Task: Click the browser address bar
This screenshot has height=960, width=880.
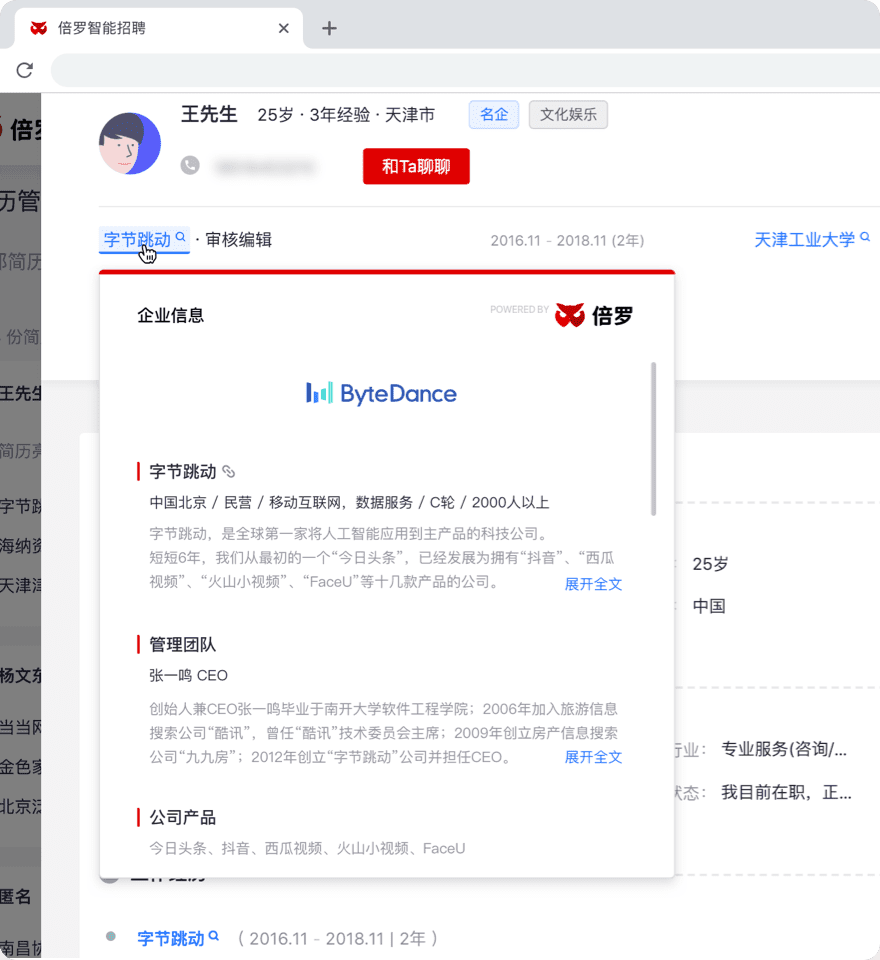Action: (x=465, y=70)
